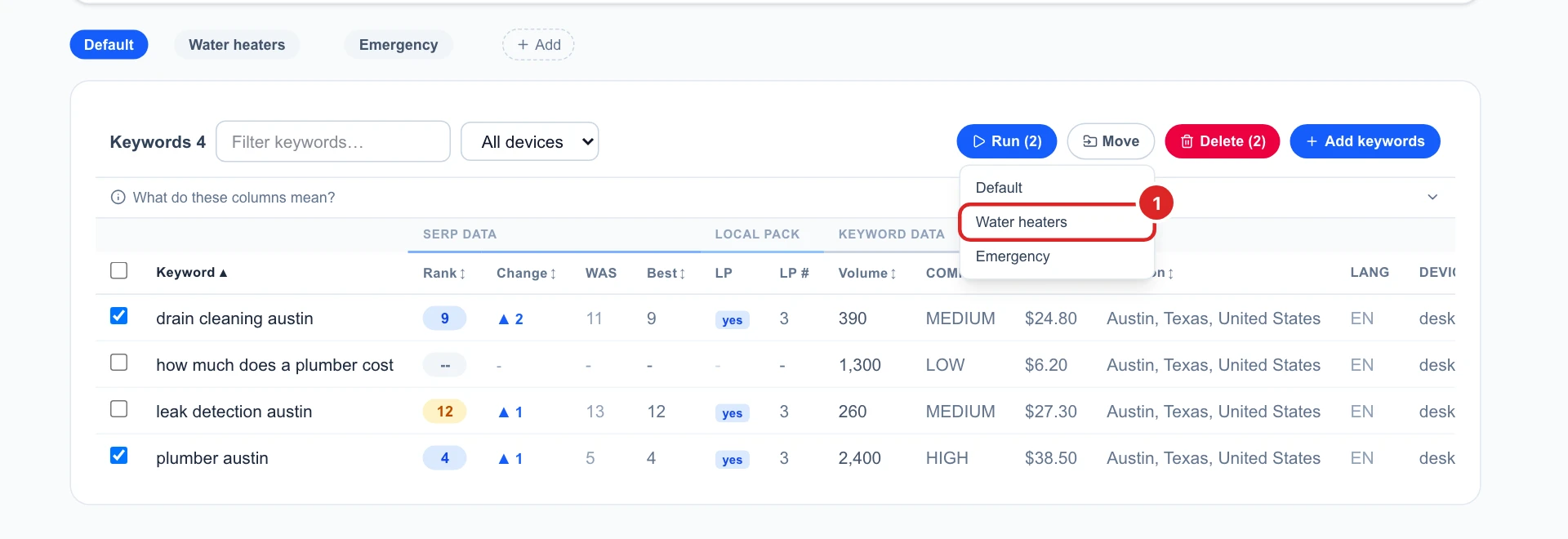Click the info icon beside column help
The width and height of the screenshot is (1568, 539).
click(x=118, y=198)
